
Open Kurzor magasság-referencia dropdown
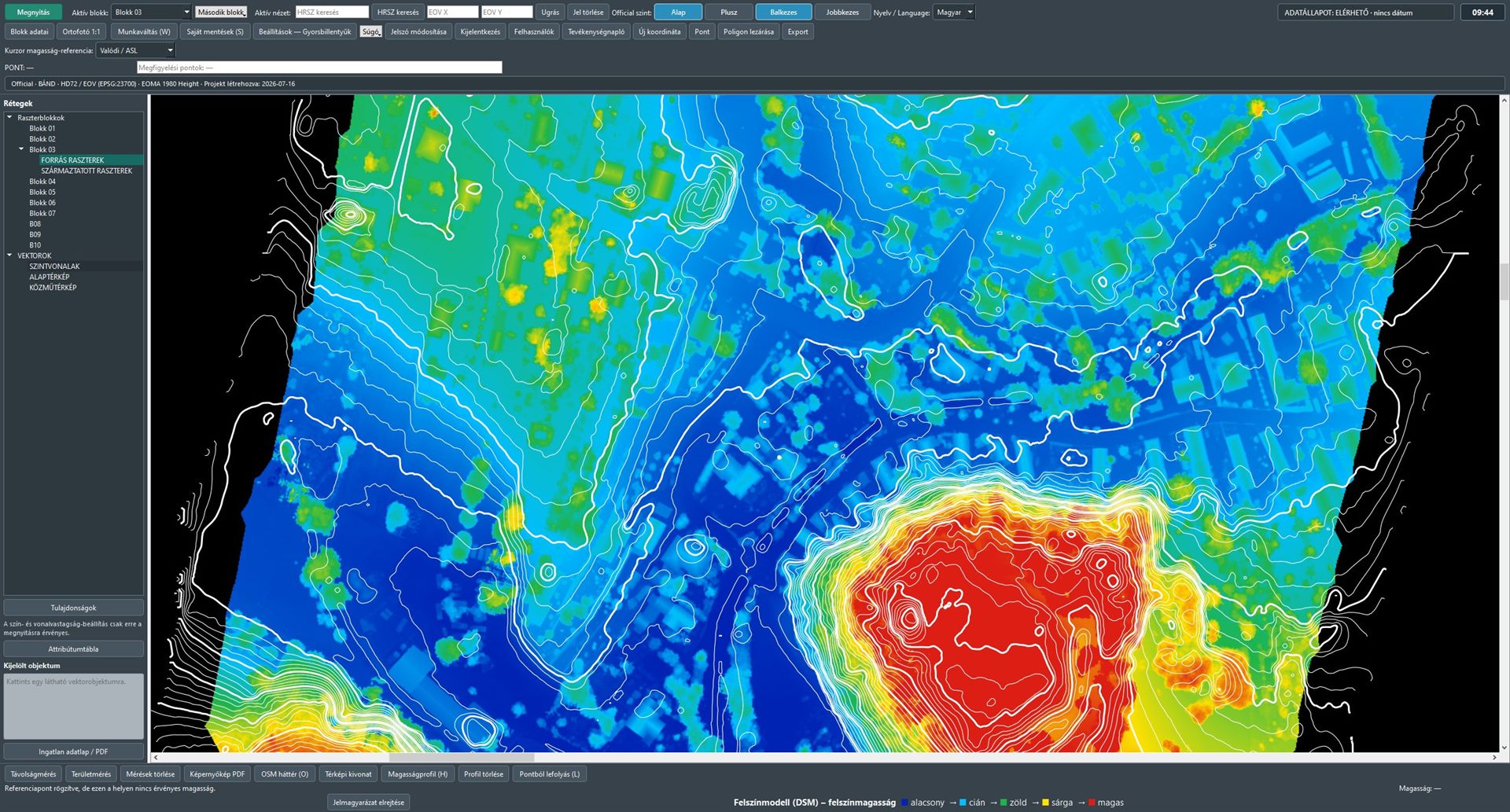tap(136, 50)
